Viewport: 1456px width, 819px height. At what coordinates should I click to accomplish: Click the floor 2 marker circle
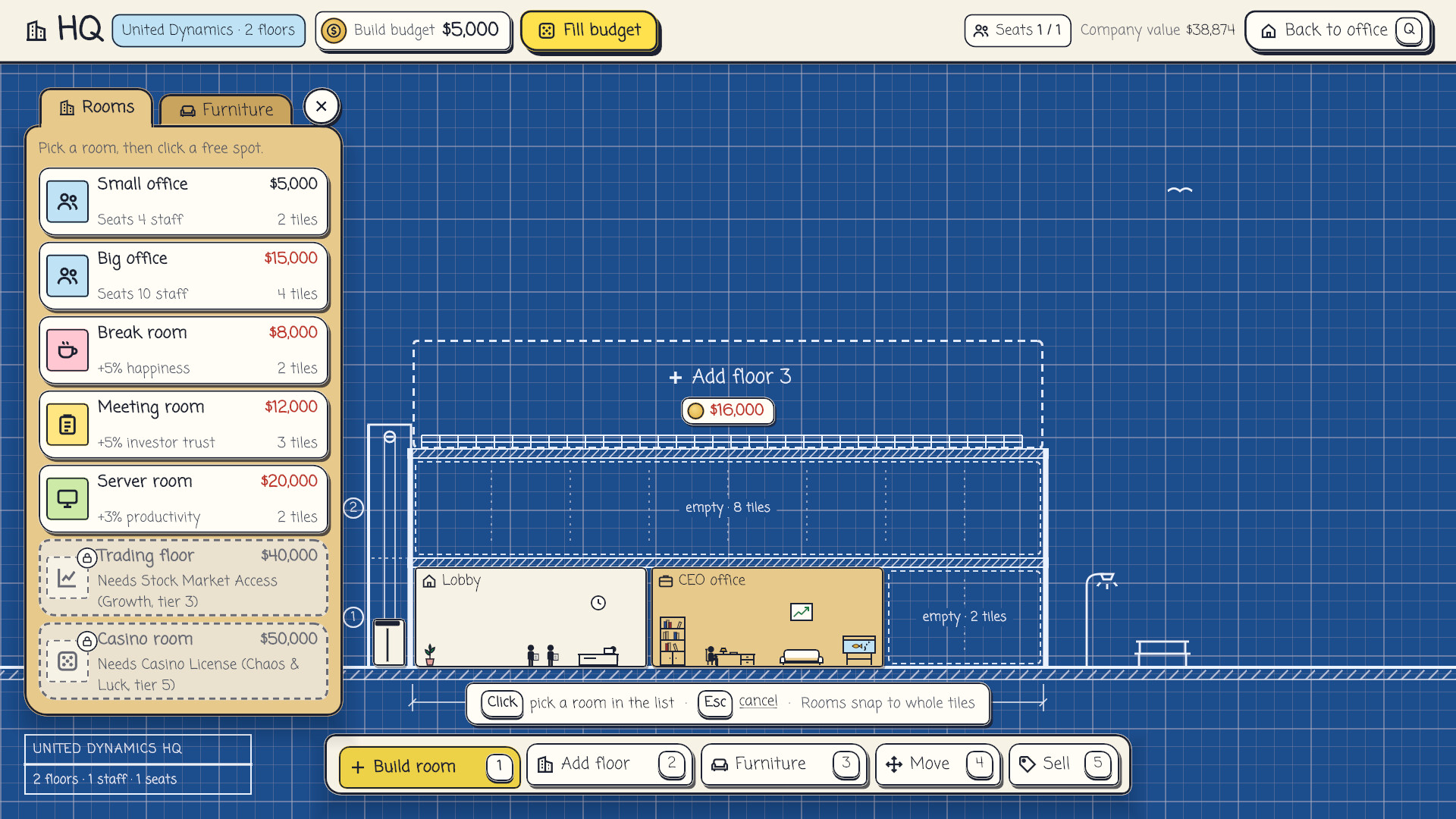353,508
